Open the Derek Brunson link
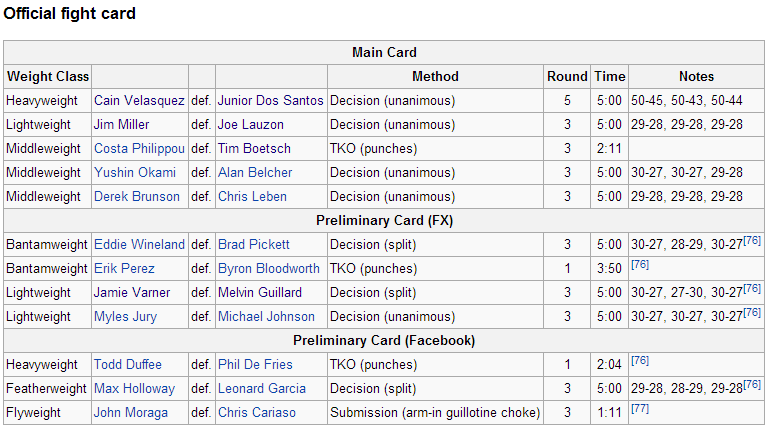 coord(137,197)
